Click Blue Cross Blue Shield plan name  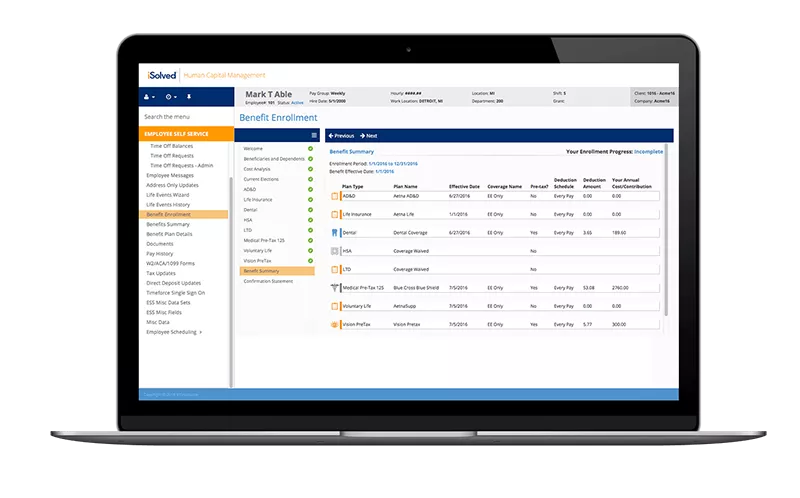[416, 288]
